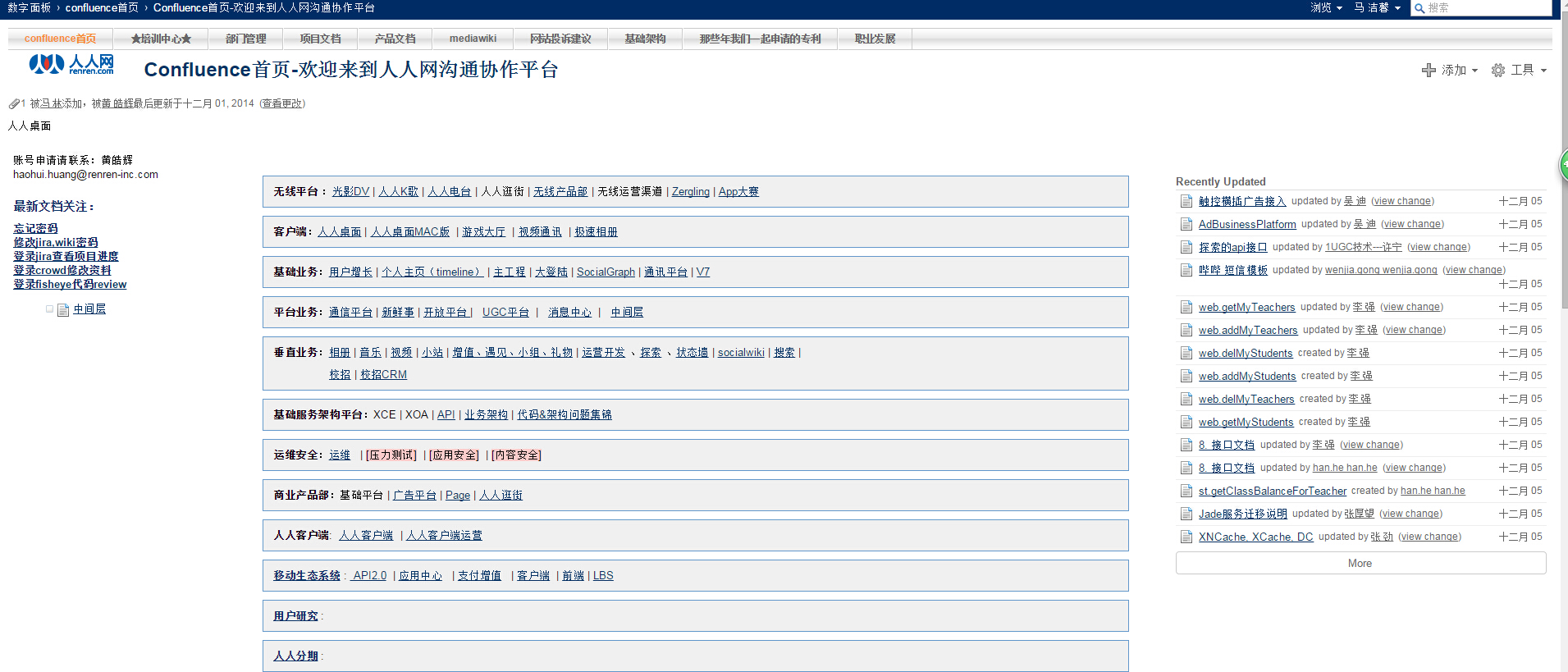Open the 浏览 dropdown menu
The width and height of the screenshot is (1568, 672).
(x=1326, y=7)
